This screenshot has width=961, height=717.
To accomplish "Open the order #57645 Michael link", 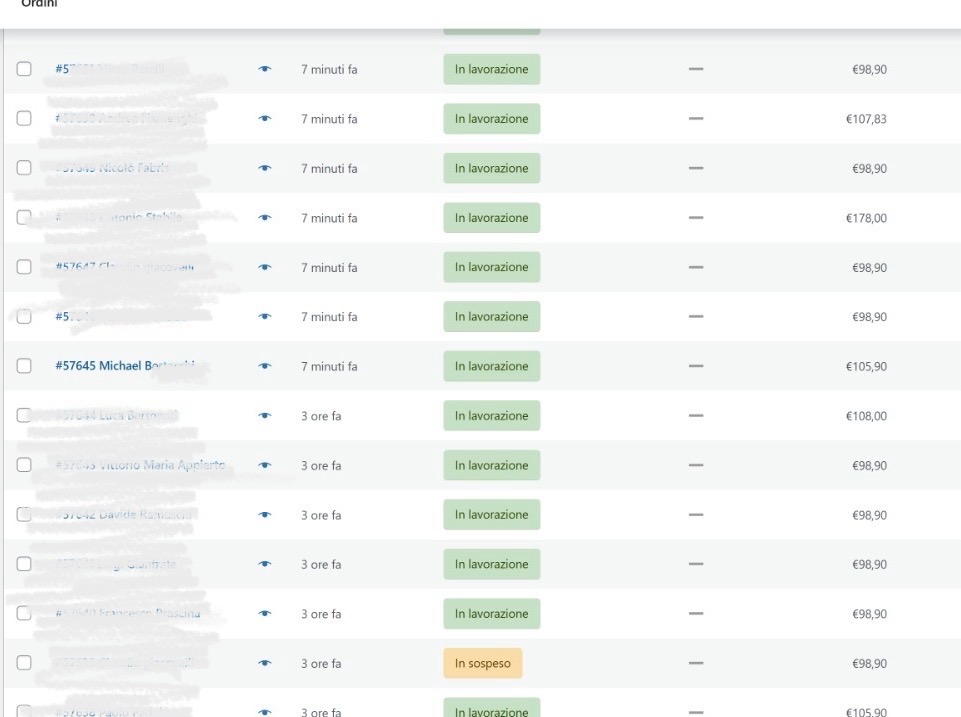I will tap(124, 366).
